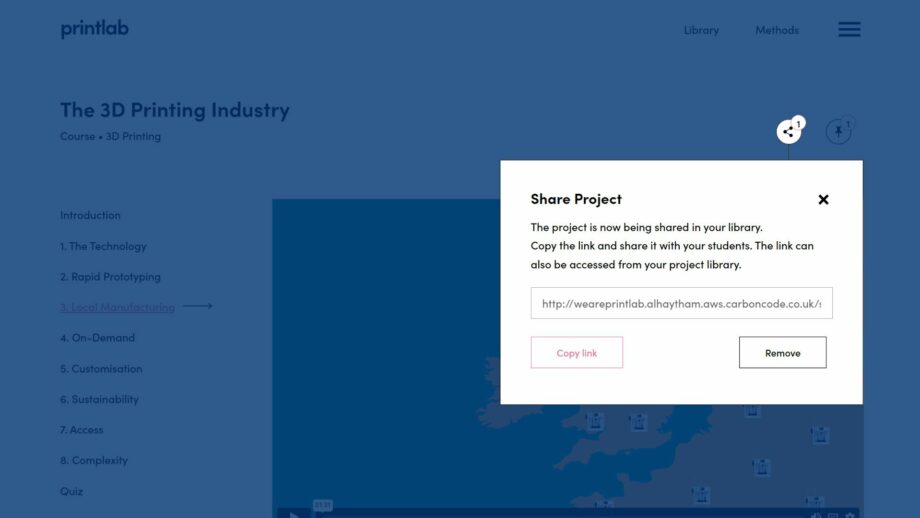Open the Library menu item
The image size is (920, 518).
click(701, 30)
